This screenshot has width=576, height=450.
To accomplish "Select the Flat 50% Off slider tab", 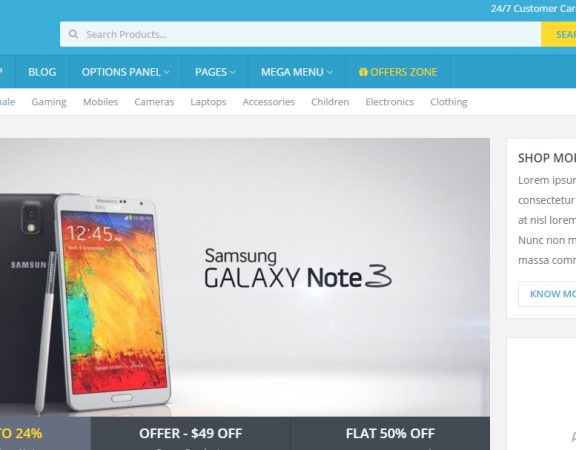I will [x=390, y=433].
